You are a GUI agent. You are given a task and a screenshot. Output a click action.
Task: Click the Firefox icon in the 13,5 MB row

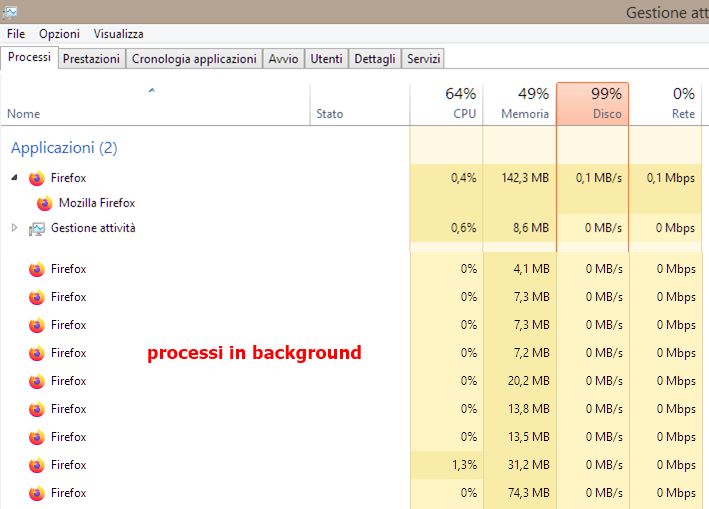click(37, 437)
